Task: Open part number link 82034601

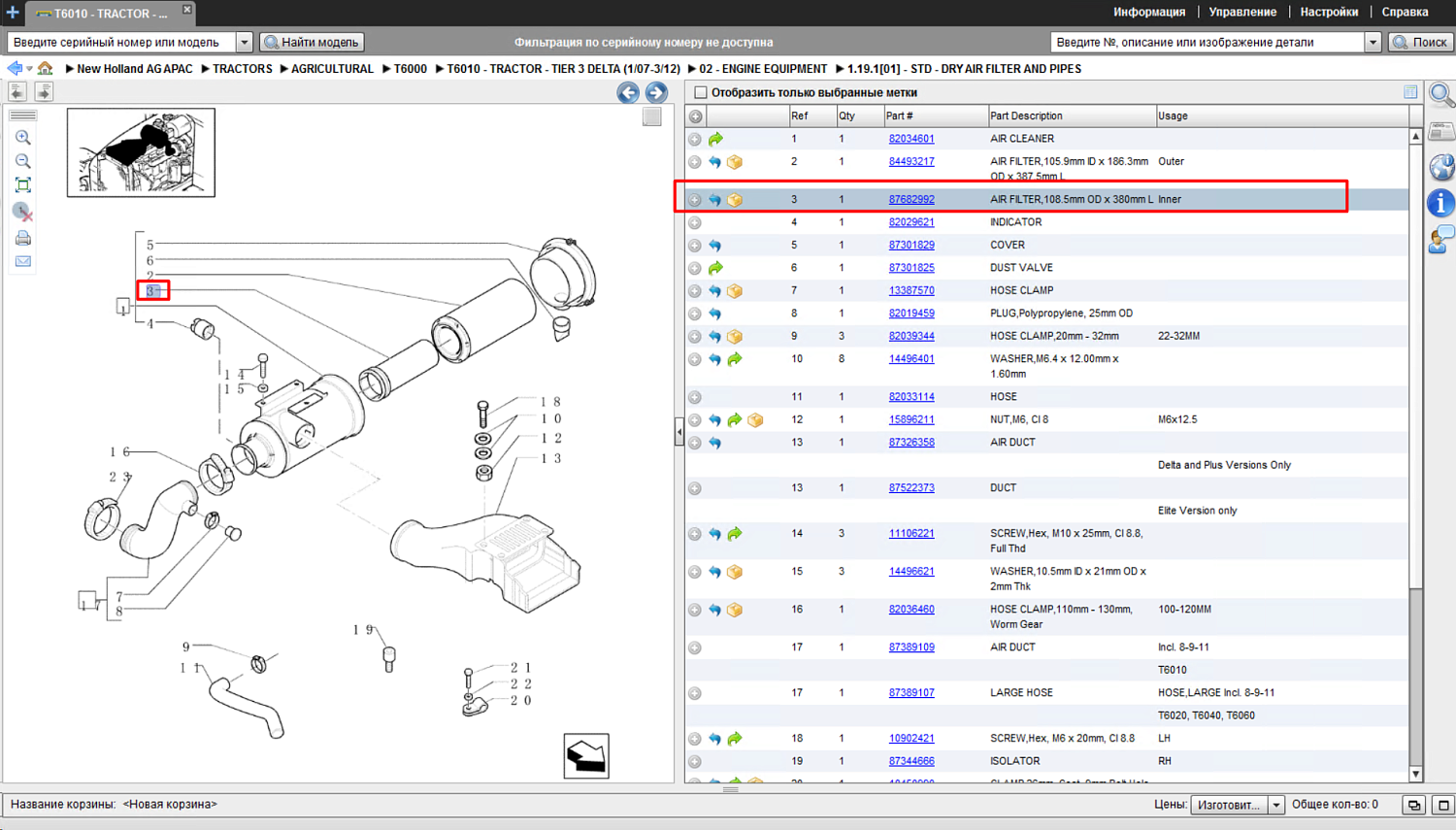Action: (911, 139)
